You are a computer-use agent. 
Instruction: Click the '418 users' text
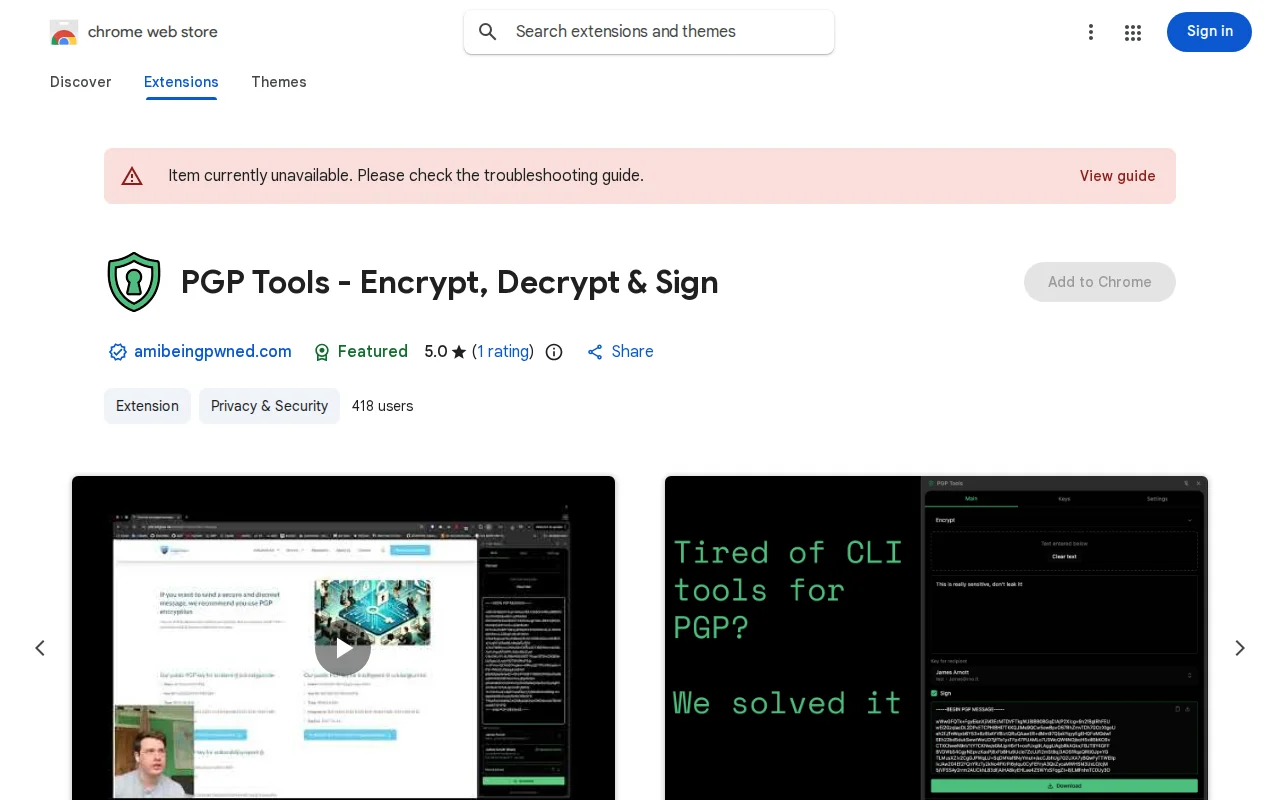point(382,406)
